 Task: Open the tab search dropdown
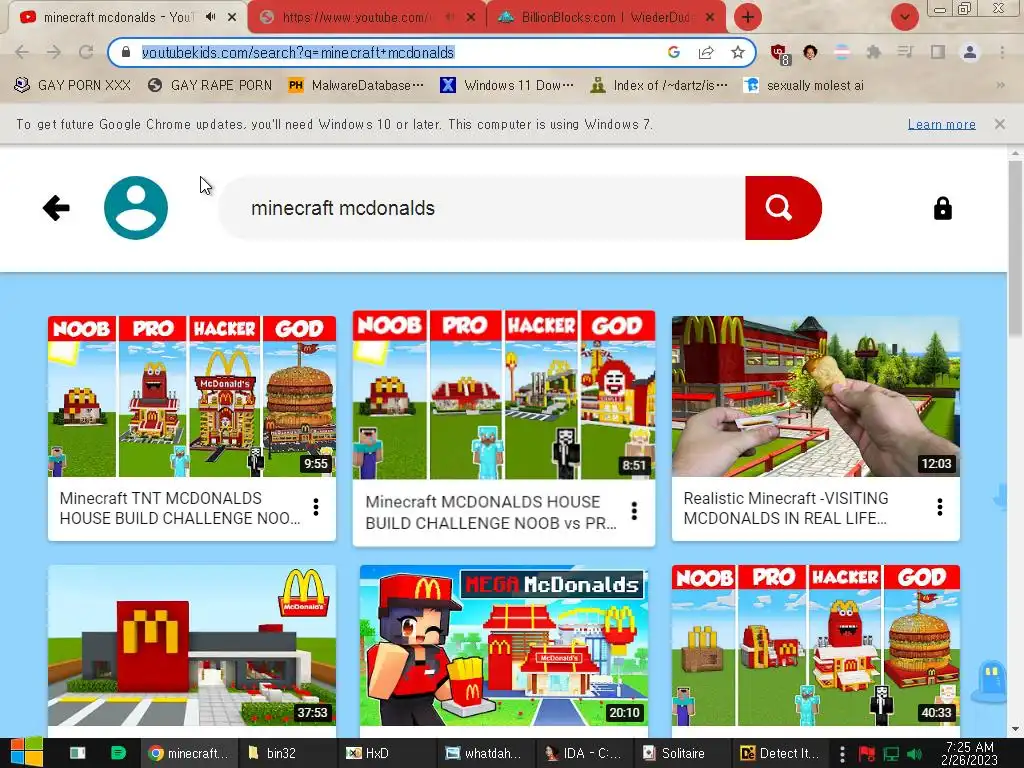tap(904, 18)
